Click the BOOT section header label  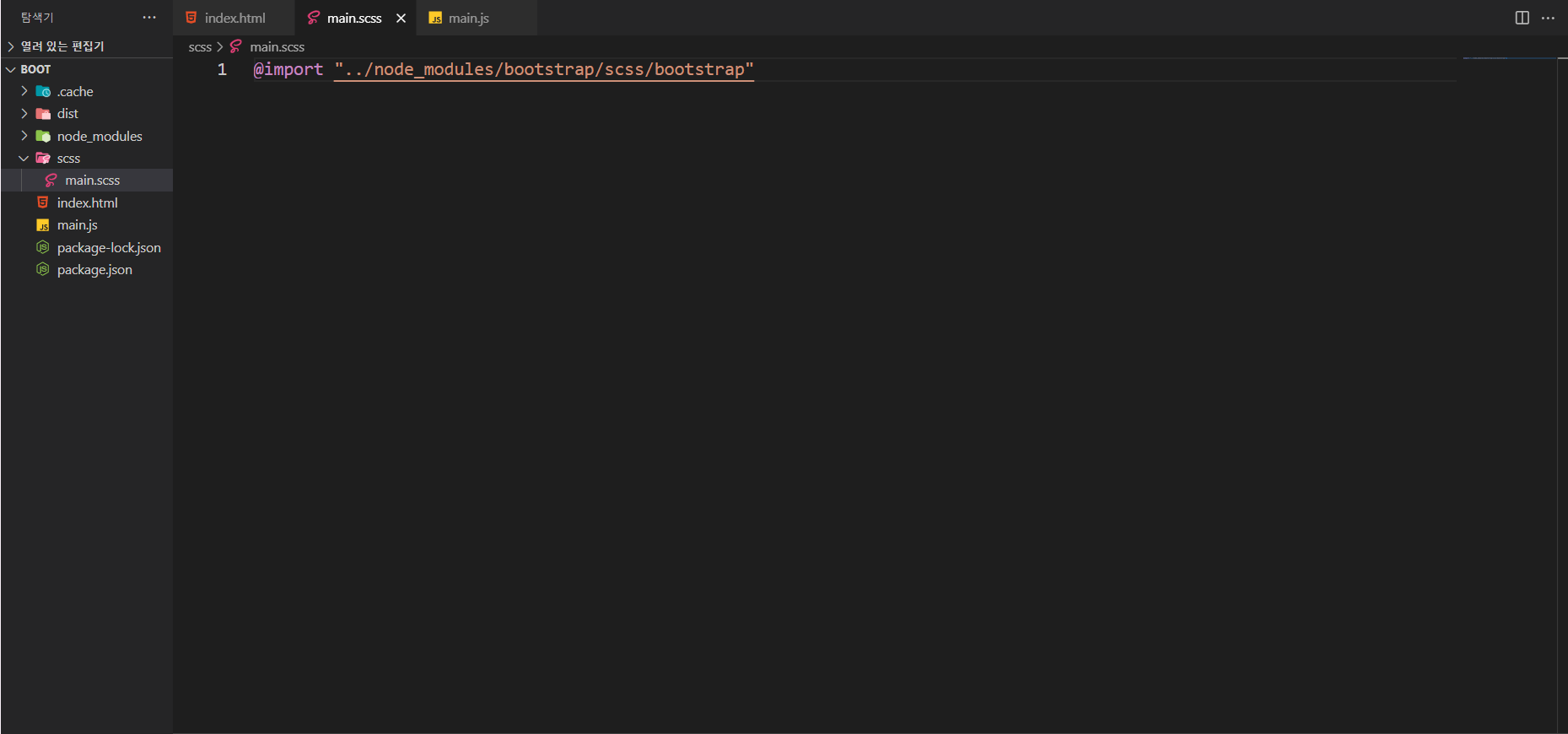coord(35,69)
